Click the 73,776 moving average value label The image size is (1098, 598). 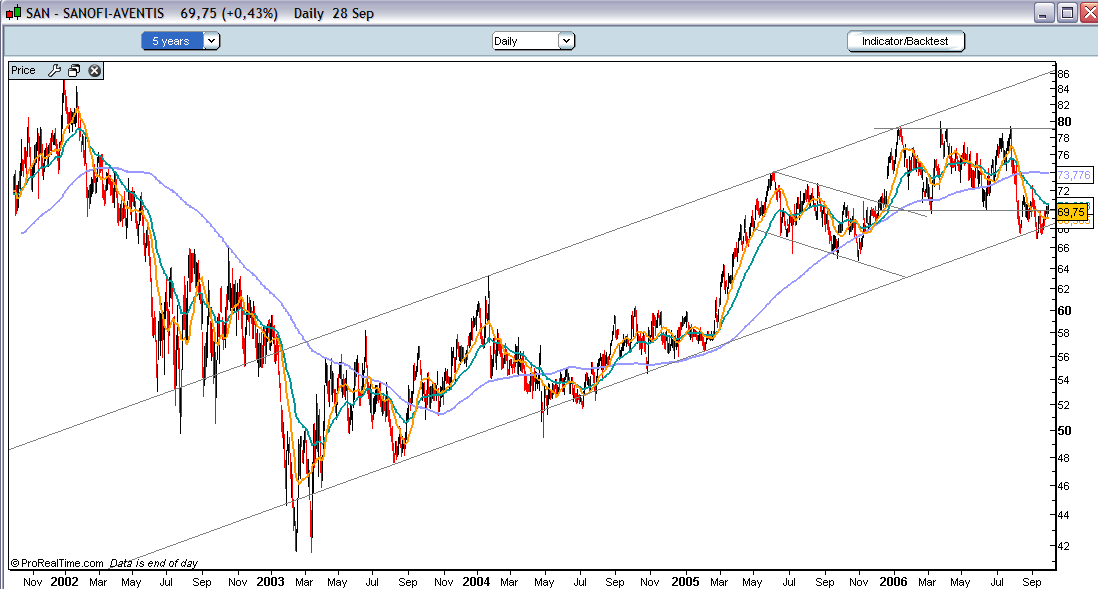pos(1074,174)
